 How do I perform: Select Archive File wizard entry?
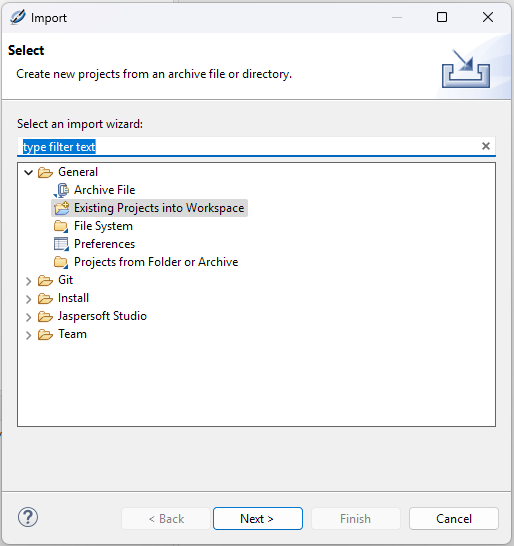104,190
